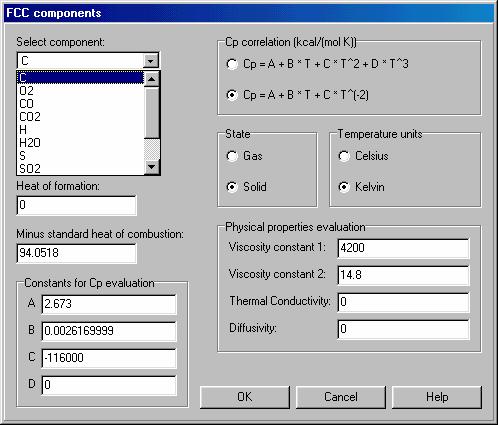498x425 pixels.
Task: Click the component list scrollbar thumb
Action: [x=152, y=112]
